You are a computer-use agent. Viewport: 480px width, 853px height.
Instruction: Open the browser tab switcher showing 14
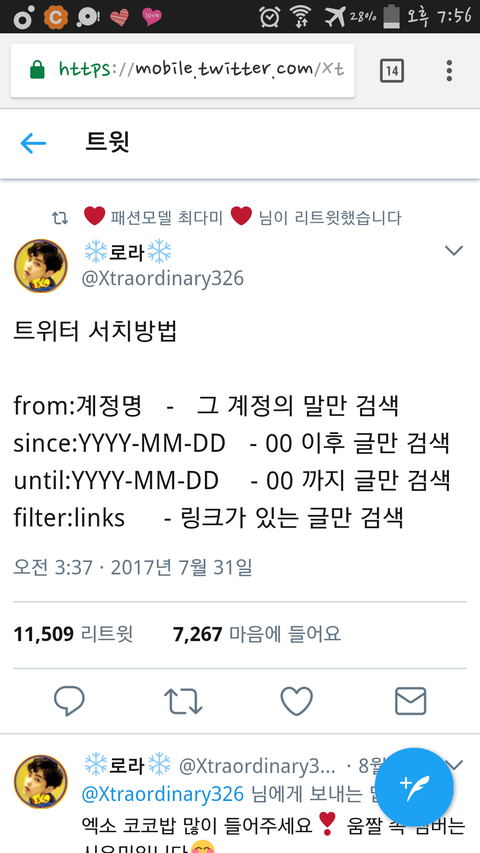click(392, 71)
